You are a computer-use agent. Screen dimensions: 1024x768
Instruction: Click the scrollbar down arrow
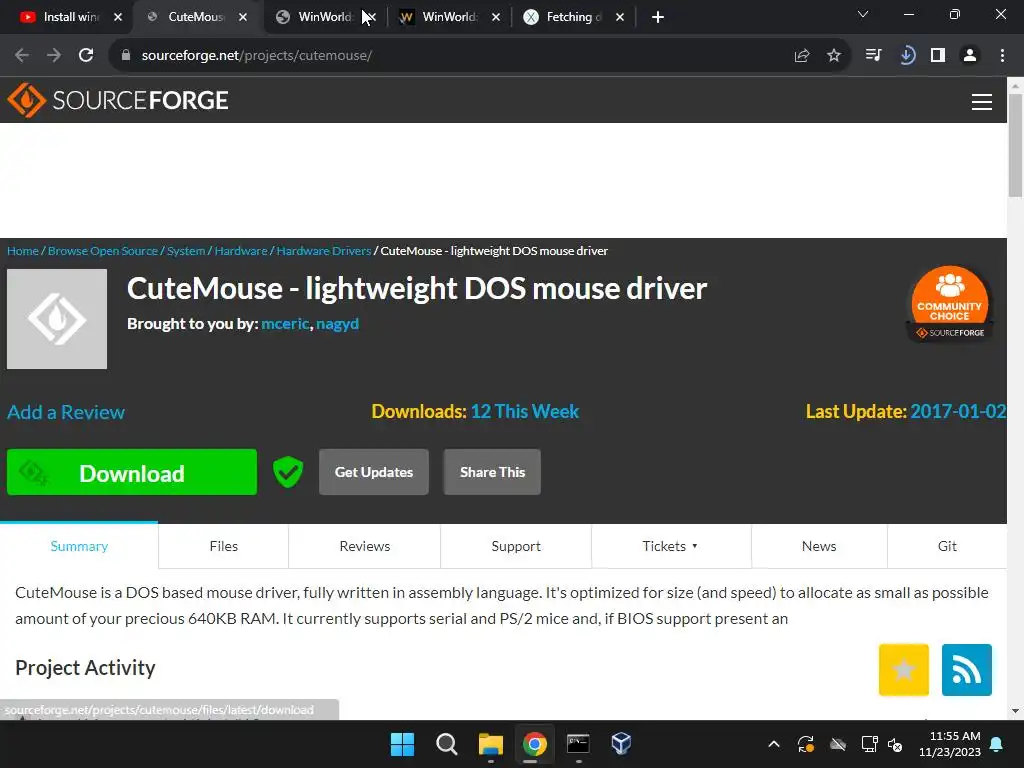tap(1016, 711)
